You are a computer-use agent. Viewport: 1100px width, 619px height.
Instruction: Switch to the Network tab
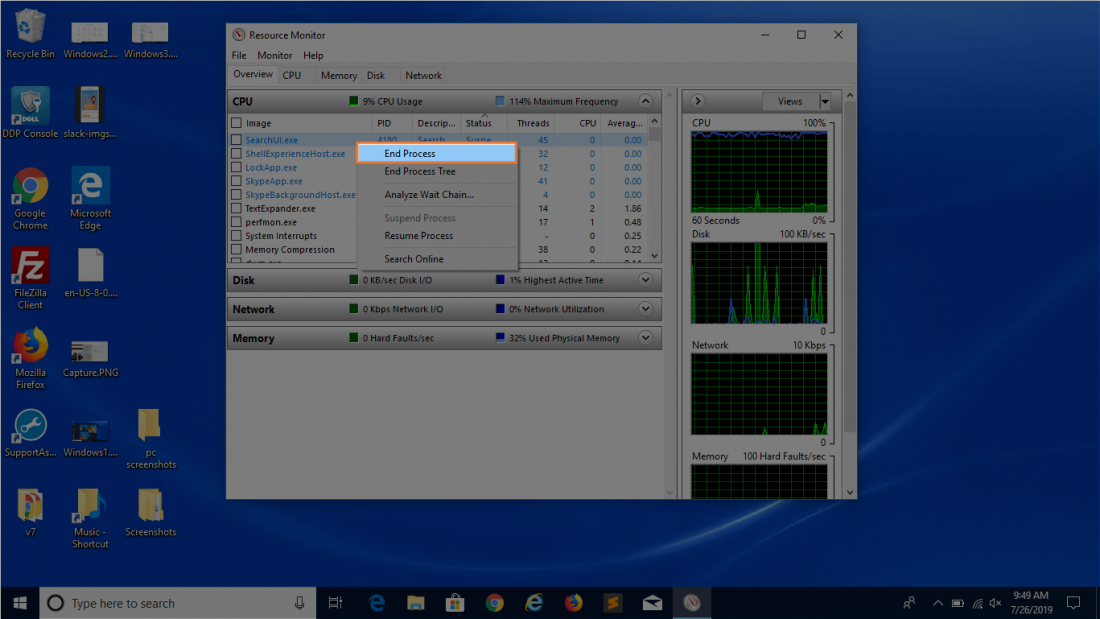[x=423, y=75]
